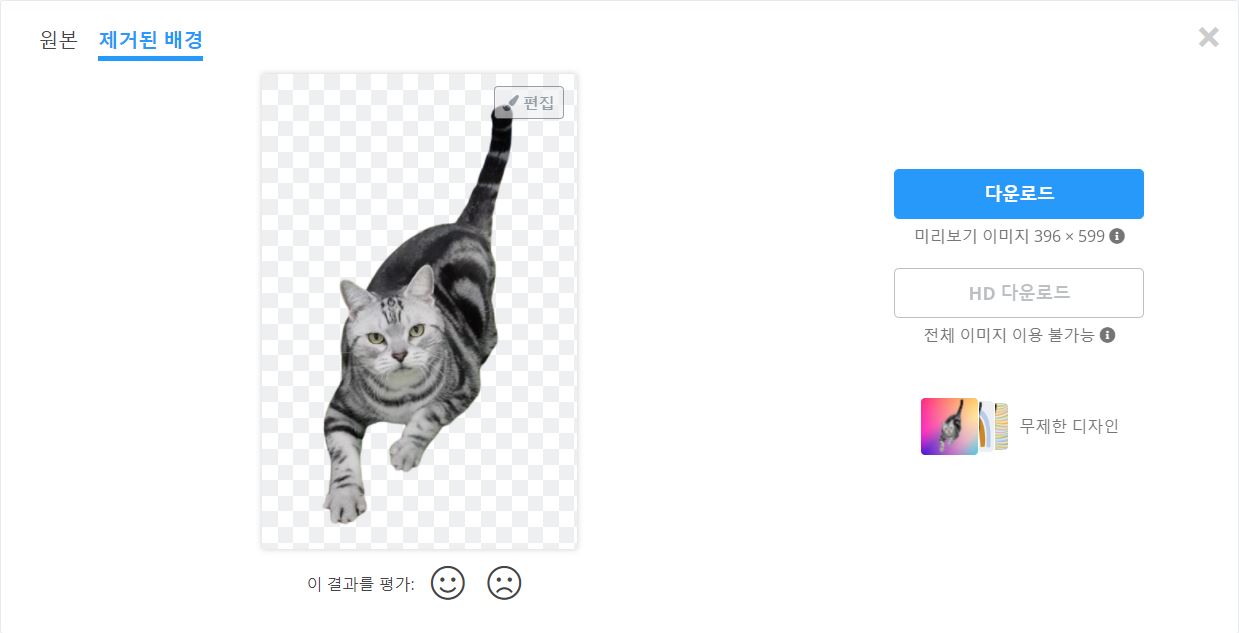The width and height of the screenshot is (1239, 633).
Task: Open the 편집 editor button
Action: pos(529,102)
